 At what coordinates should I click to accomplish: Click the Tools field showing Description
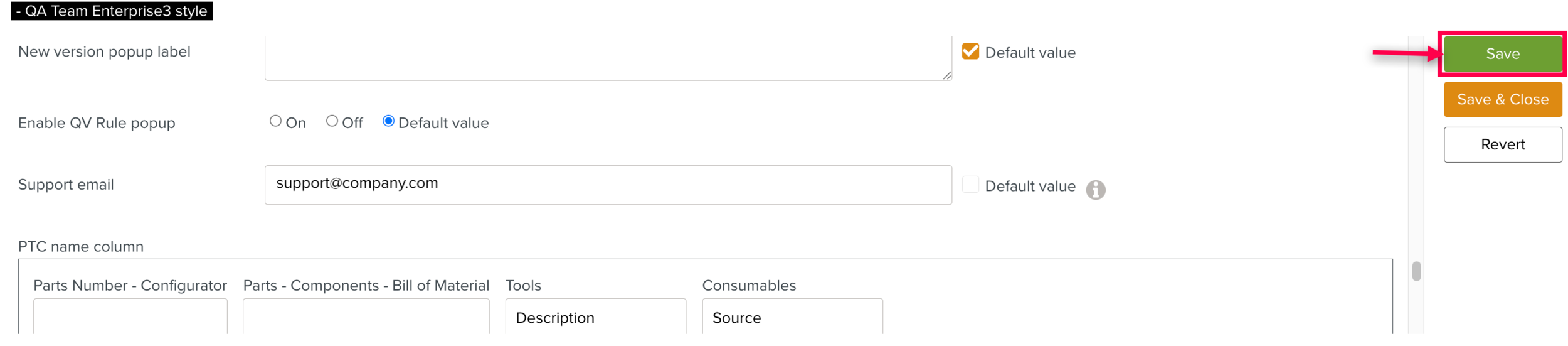point(595,317)
